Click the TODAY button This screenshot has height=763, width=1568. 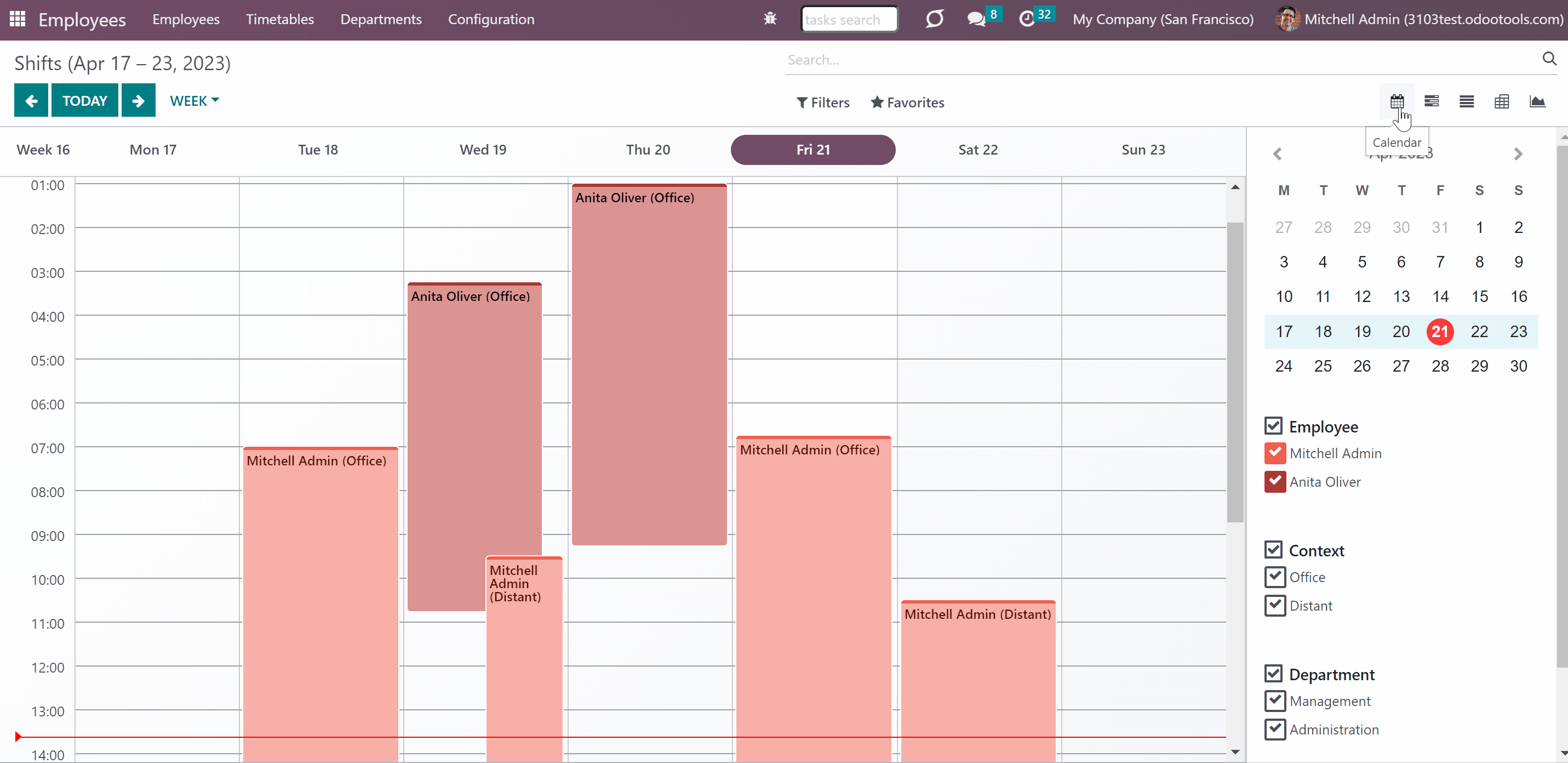tap(84, 100)
